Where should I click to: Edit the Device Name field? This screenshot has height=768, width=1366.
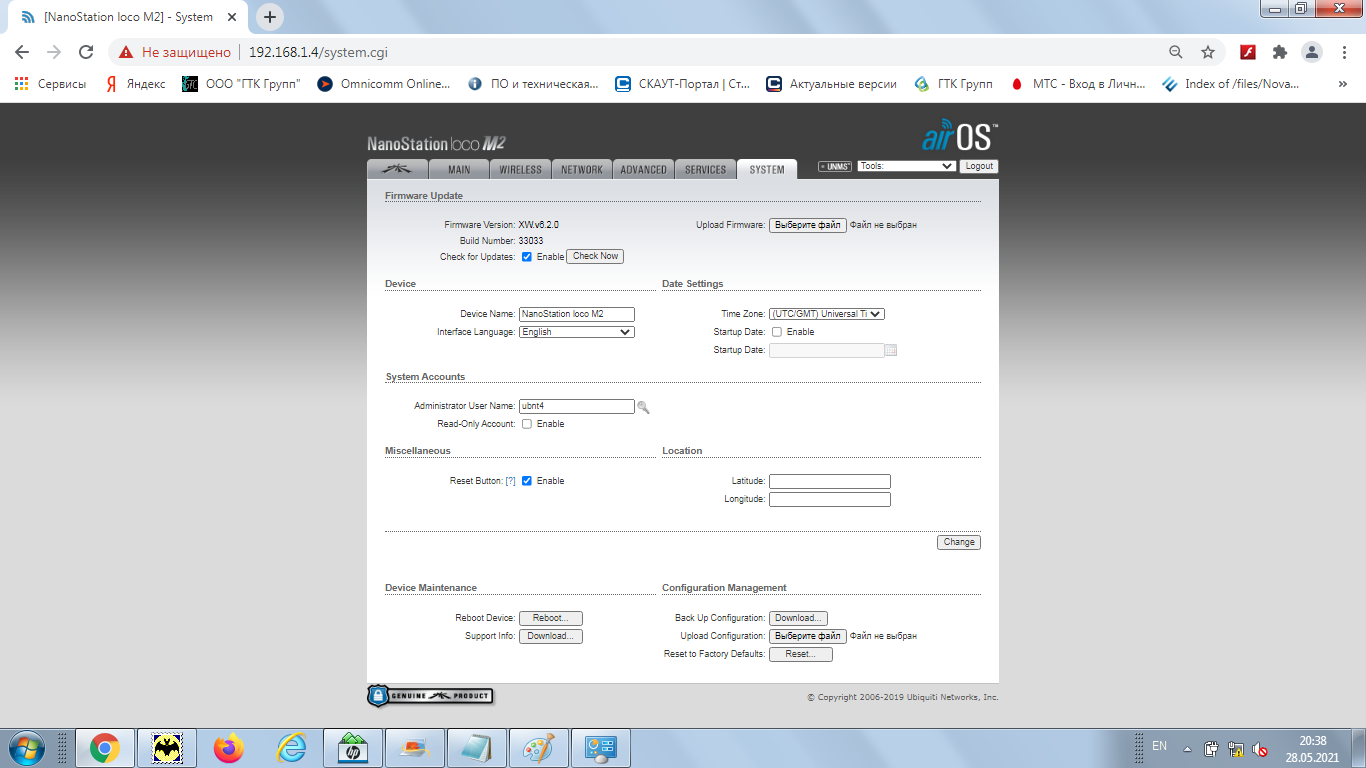click(x=577, y=314)
